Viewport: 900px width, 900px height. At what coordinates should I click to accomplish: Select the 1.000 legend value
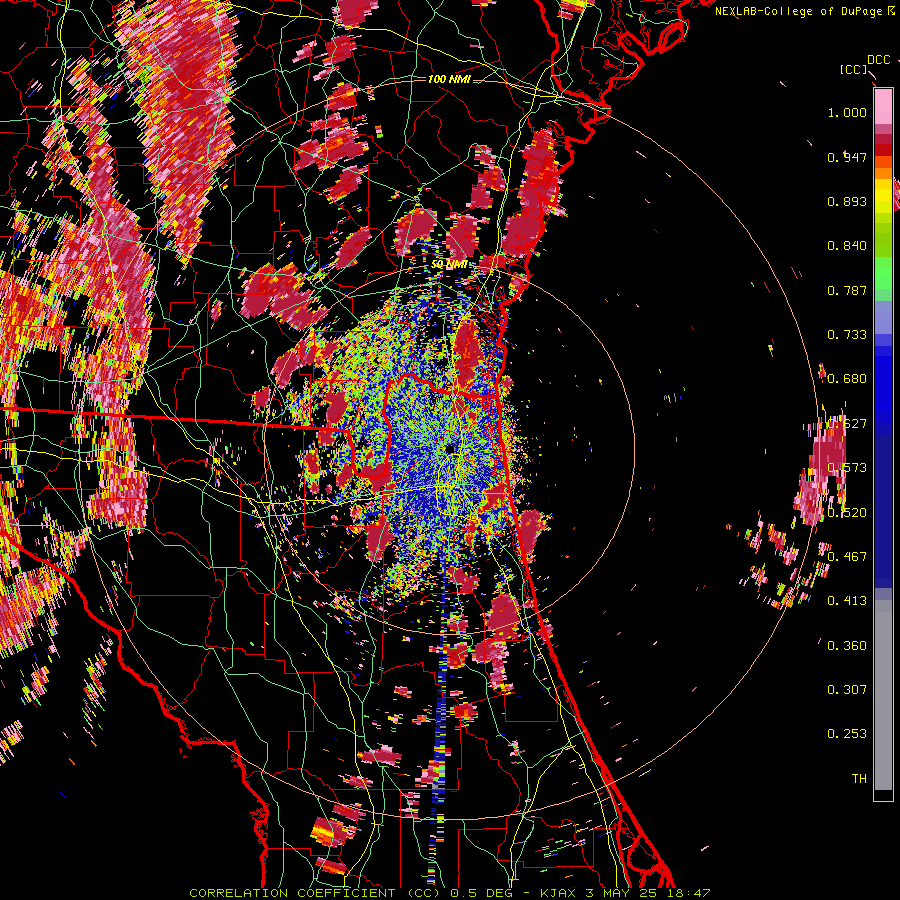click(847, 112)
